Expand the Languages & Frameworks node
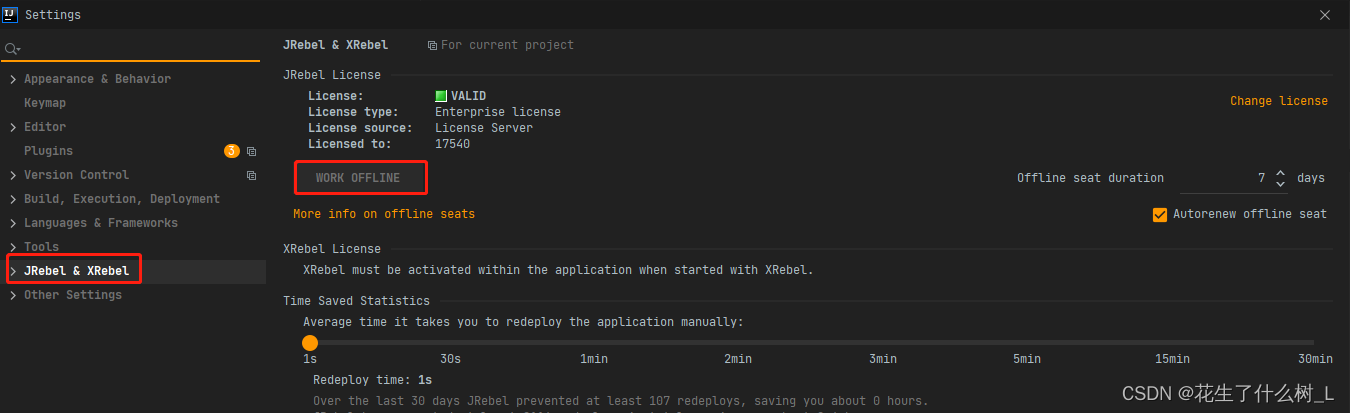The height and width of the screenshot is (413, 1350). [x=13, y=223]
